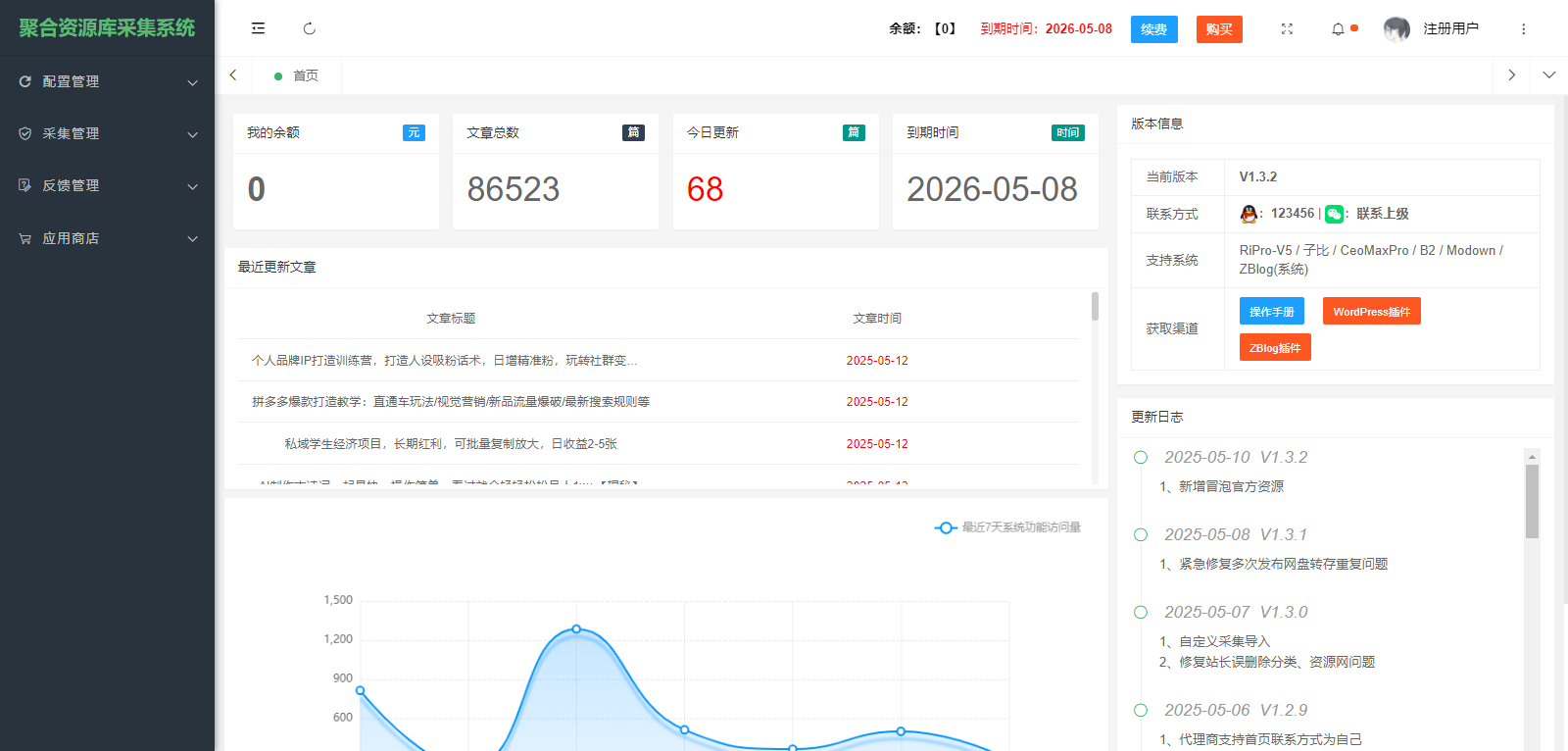Click changelog entry 2025-05-10 V1.3.2
Image resolution: width=1568 pixels, height=751 pixels.
tap(1236, 457)
